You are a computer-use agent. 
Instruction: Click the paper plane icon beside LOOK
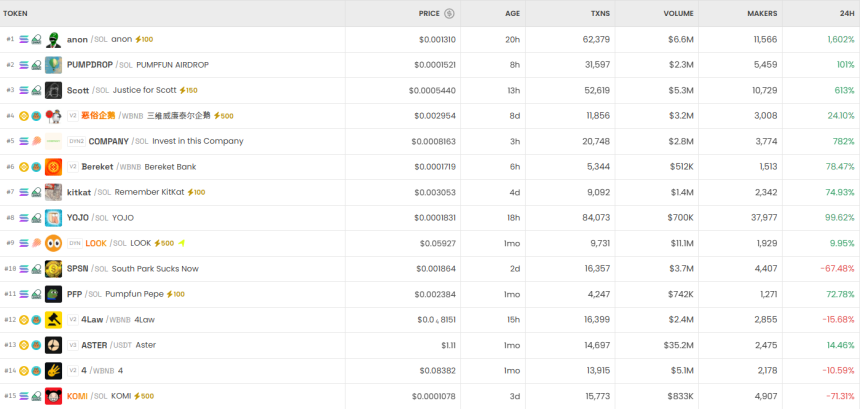click(183, 243)
